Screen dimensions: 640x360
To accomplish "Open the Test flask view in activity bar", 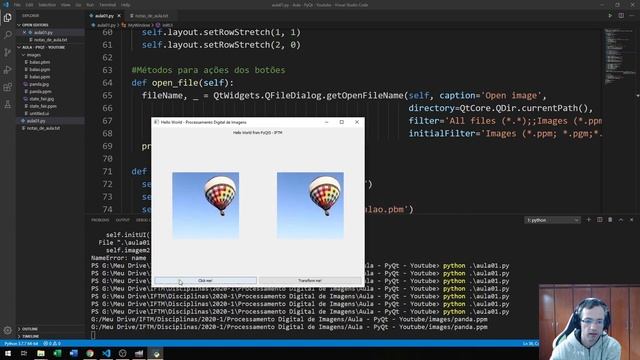I will click(8, 105).
